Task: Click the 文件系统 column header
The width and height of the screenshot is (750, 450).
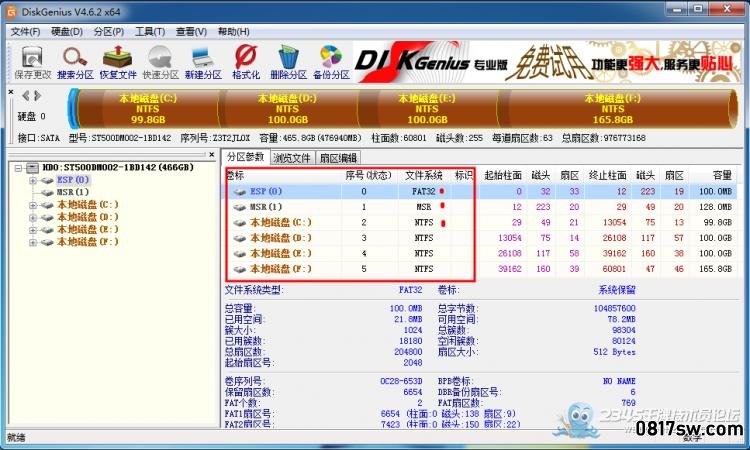Action: [424, 176]
